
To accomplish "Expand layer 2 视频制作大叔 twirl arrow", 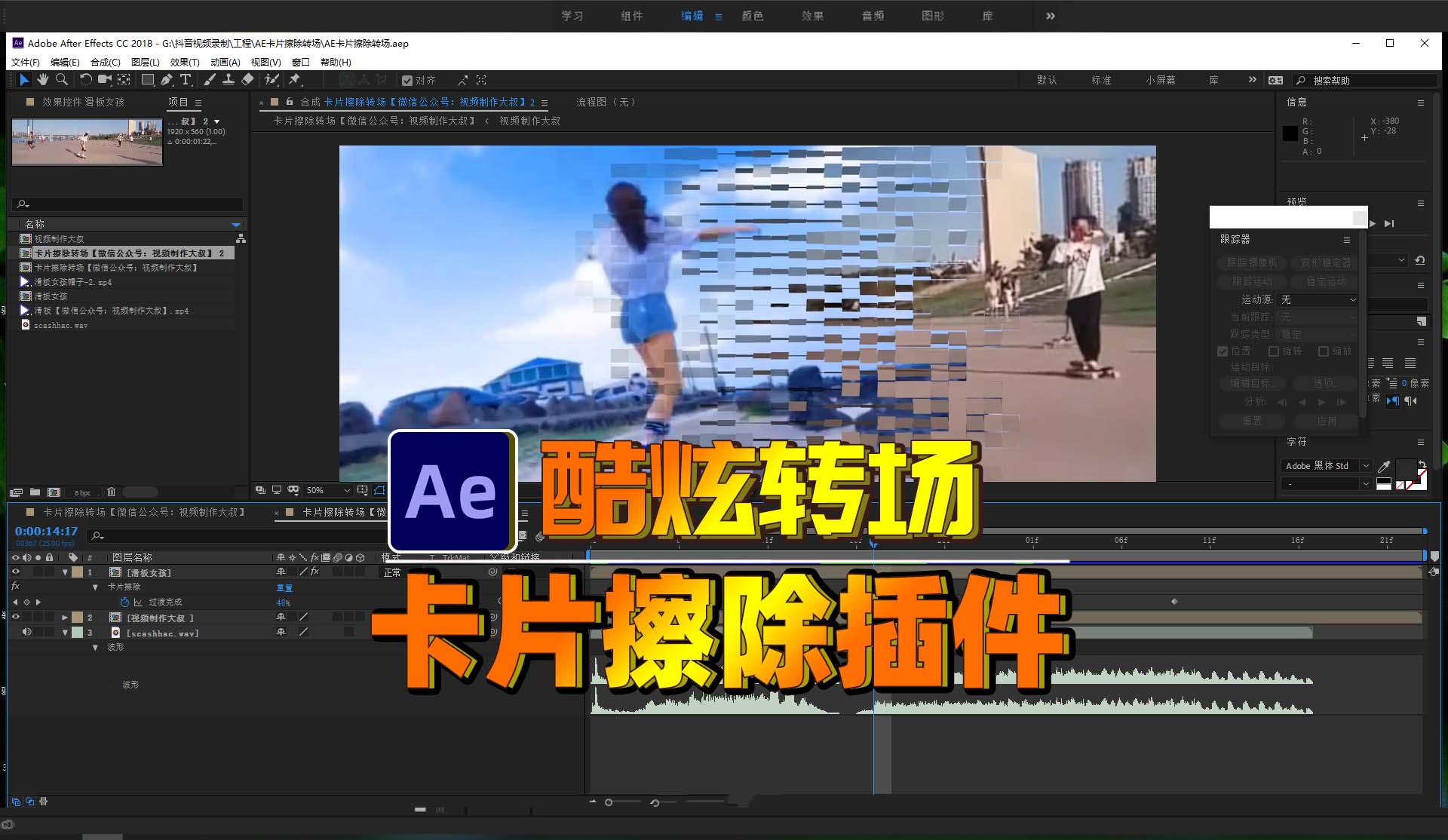I will (x=65, y=618).
